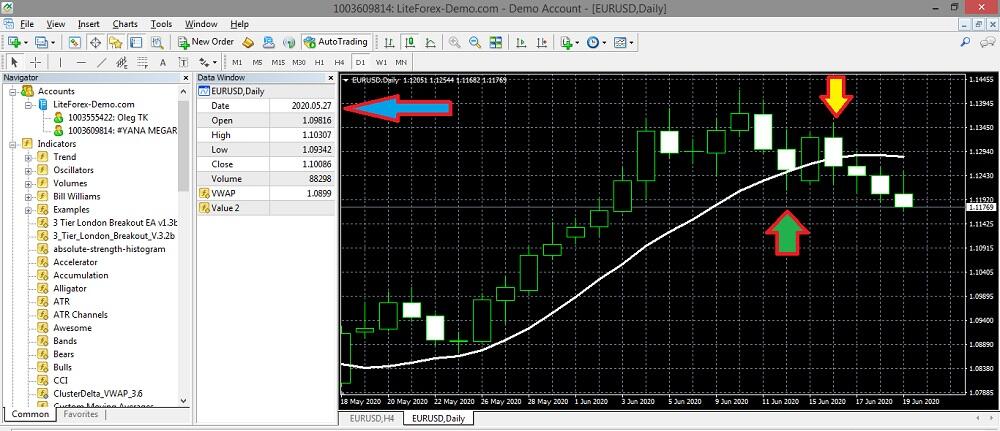Open a new chart window icon
Viewport: 1000px width, 431px height.
click(x=14, y=42)
